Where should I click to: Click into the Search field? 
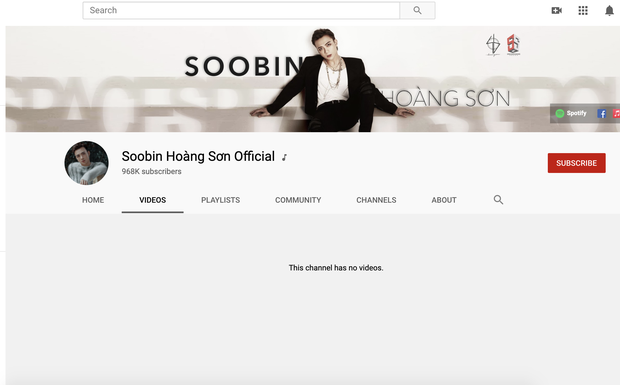coord(241,10)
